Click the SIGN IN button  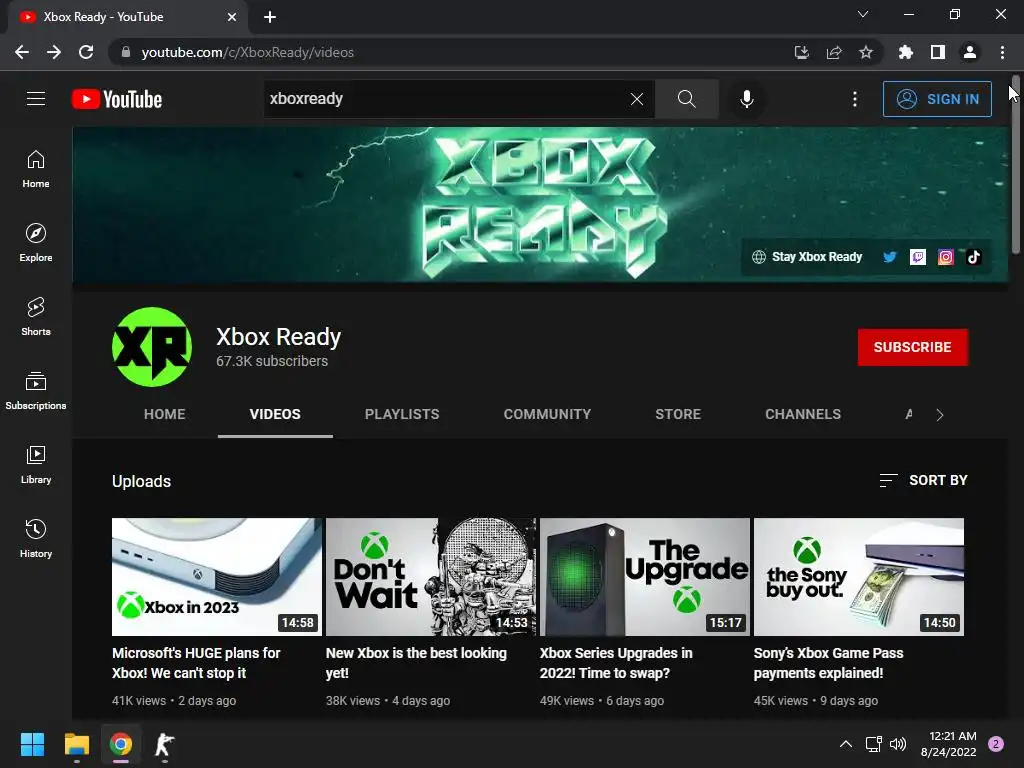coord(936,99)
